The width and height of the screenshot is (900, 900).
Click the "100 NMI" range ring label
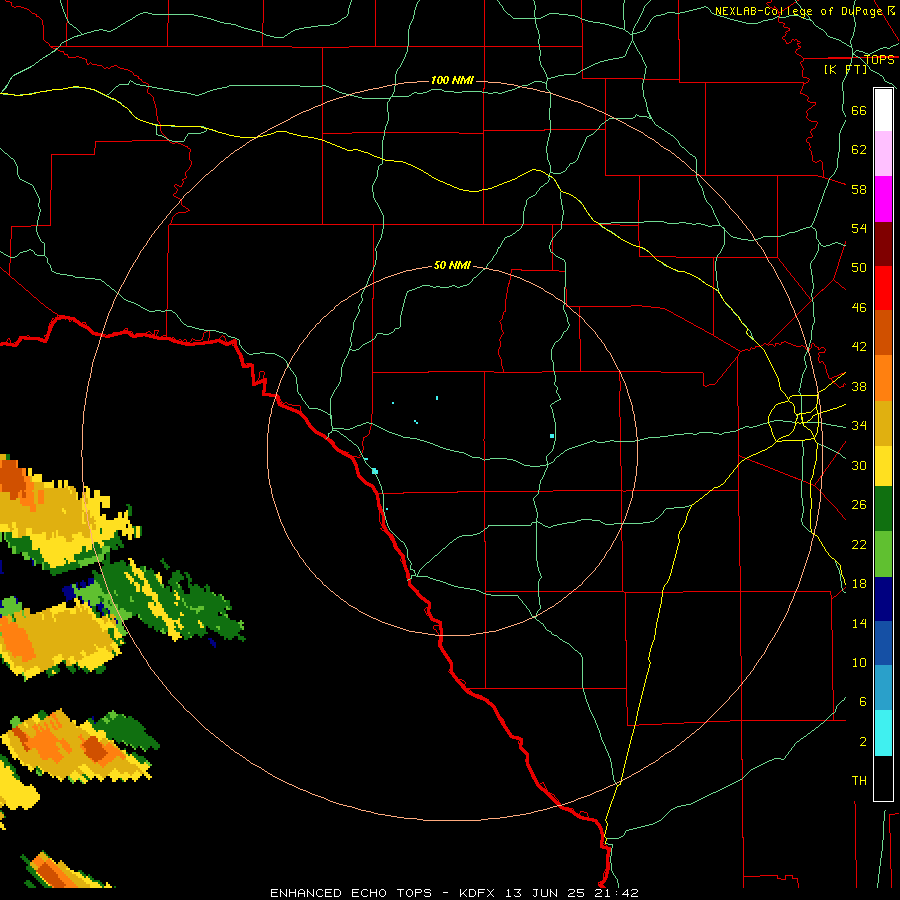tap(452, 80)
